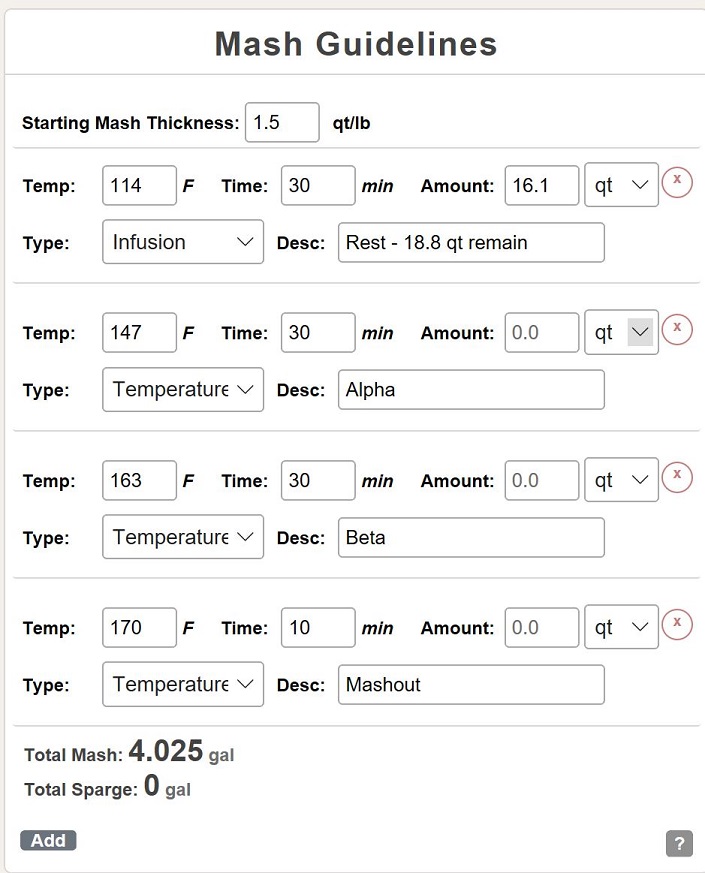Delete the Alpha mash step
This screenshot has height=873, width=705.
click(677, 328)
